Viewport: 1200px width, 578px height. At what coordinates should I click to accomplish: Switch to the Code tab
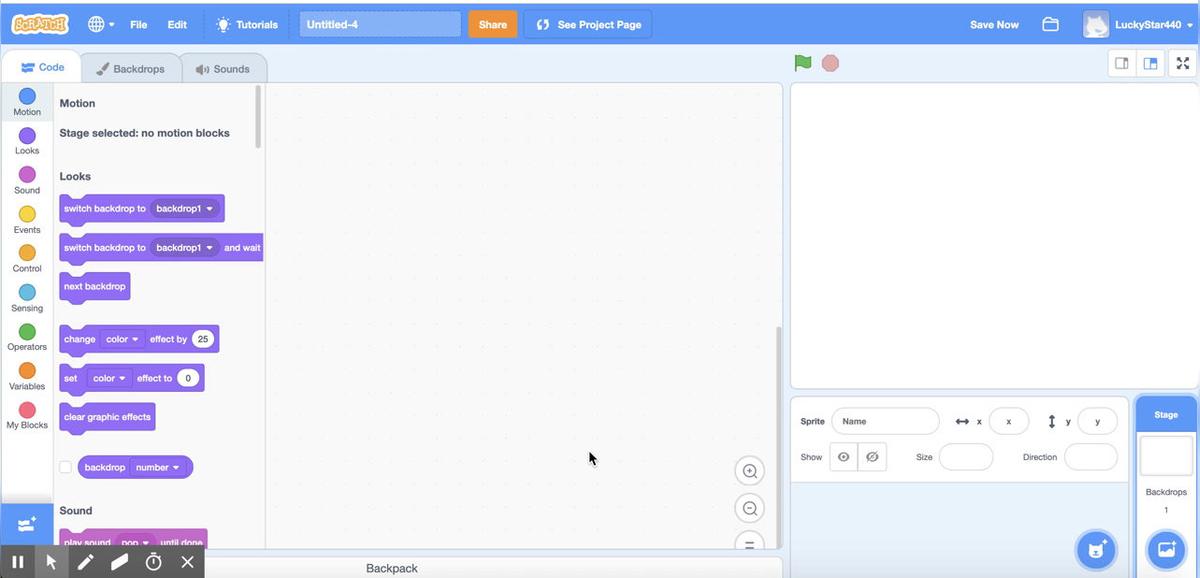[x=42, y=67]
